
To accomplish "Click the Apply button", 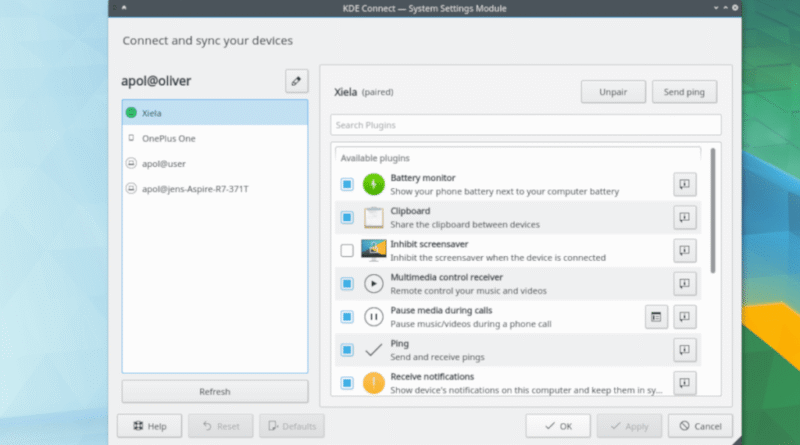I will tap(629, 426).
